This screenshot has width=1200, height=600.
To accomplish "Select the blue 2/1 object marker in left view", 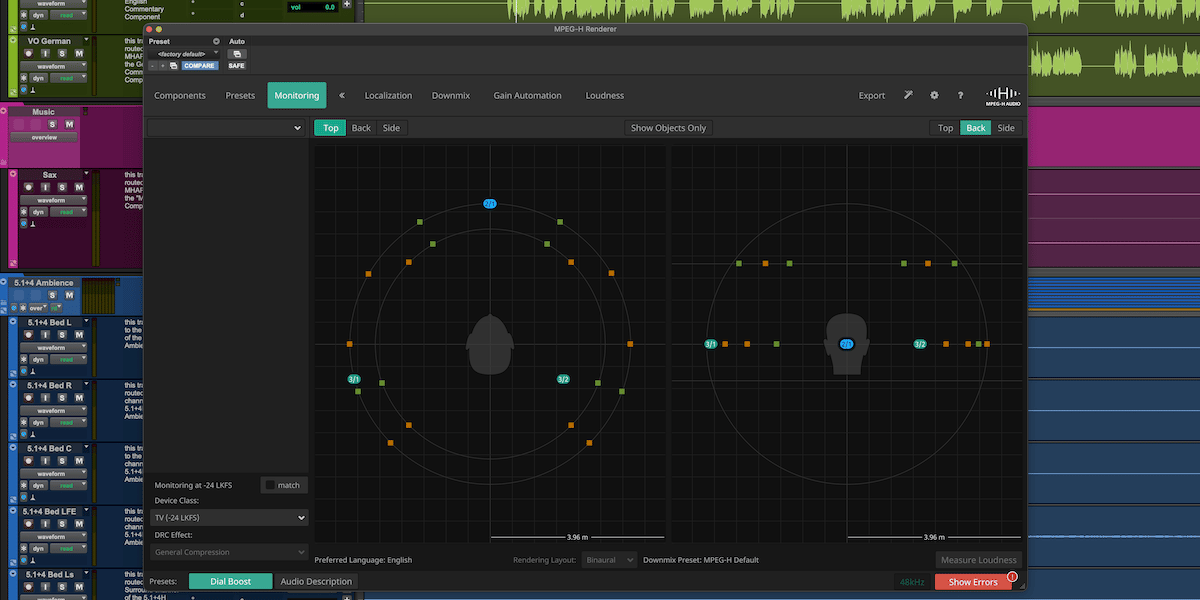I will pyautogui.click(x=490, y=204).
